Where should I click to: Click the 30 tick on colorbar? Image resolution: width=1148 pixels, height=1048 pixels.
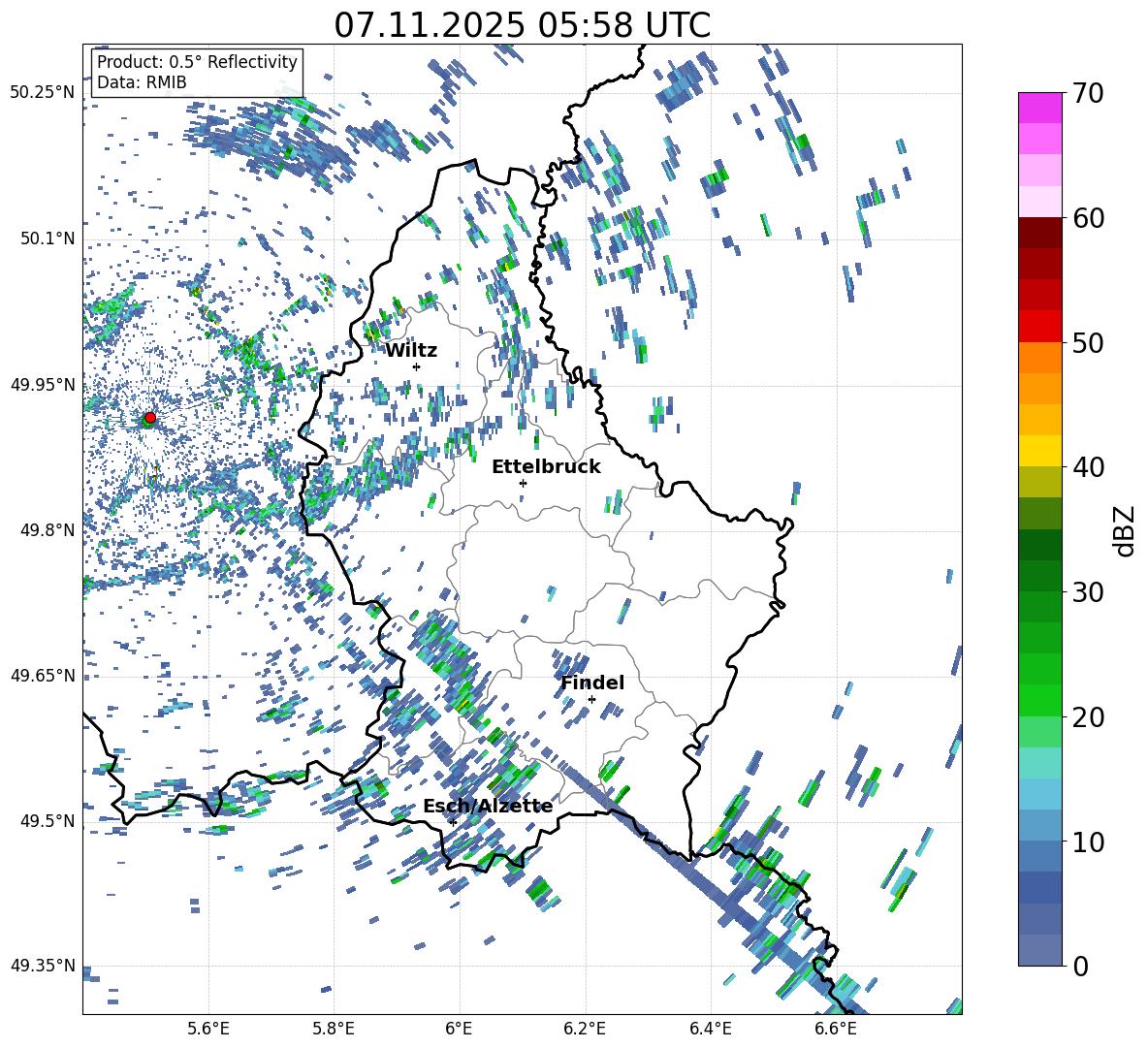[x=1088, y=592]
